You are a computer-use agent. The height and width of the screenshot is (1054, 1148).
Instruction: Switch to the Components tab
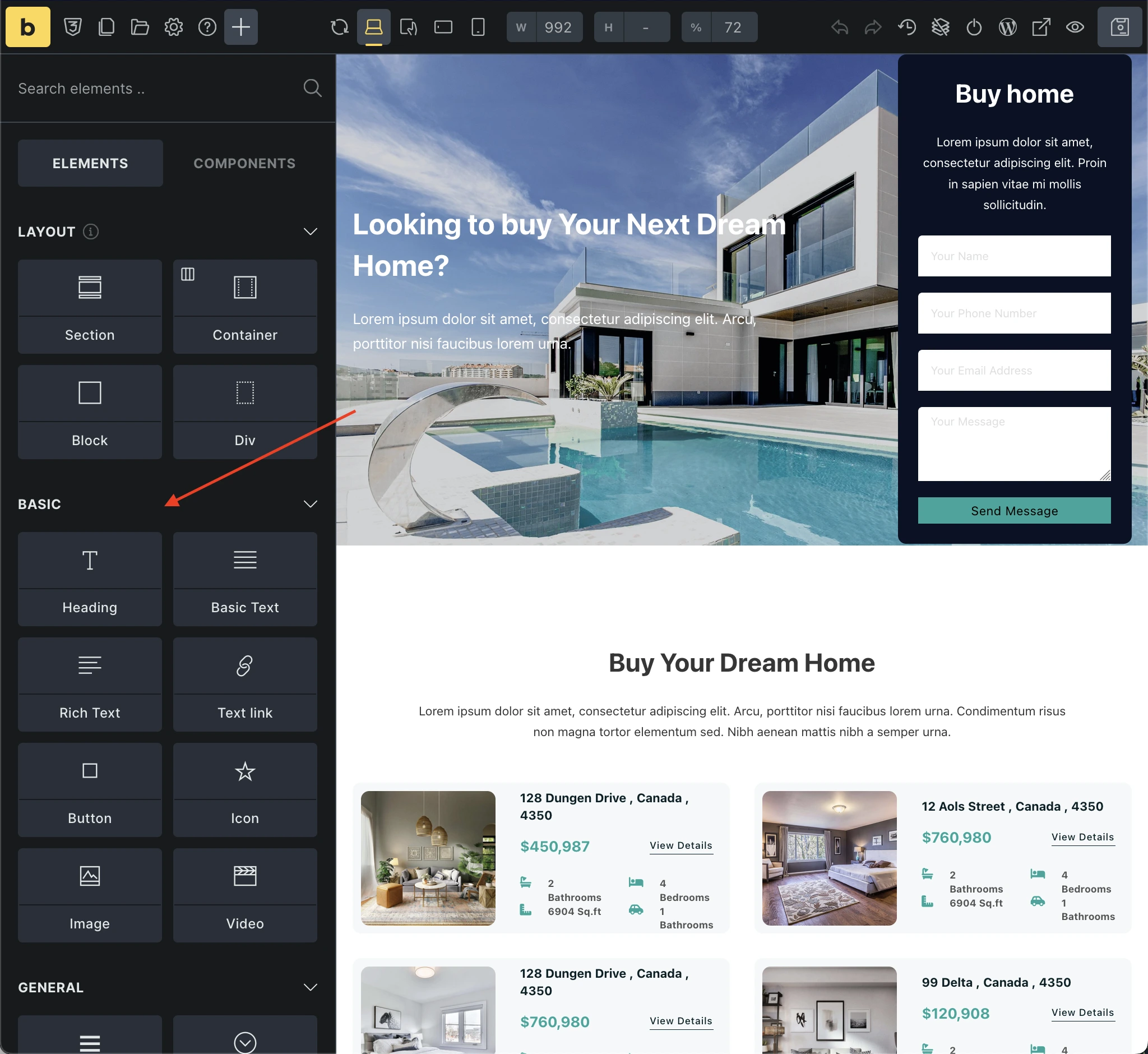(x=244, y=163)
